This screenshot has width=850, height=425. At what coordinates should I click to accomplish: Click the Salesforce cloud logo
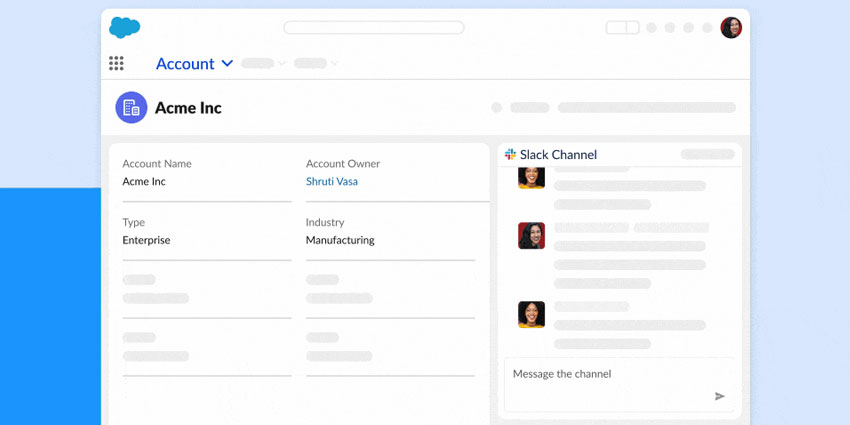[125, 27]
